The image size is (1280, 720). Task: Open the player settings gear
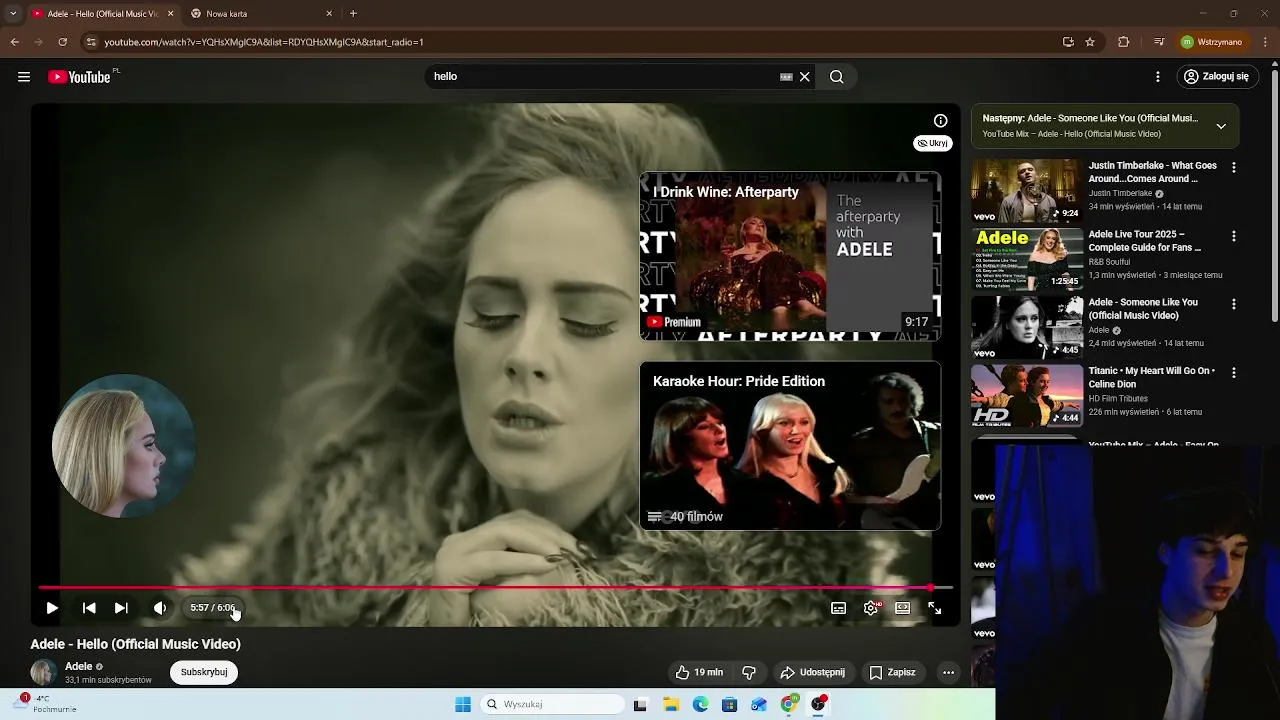click(871, 608)
